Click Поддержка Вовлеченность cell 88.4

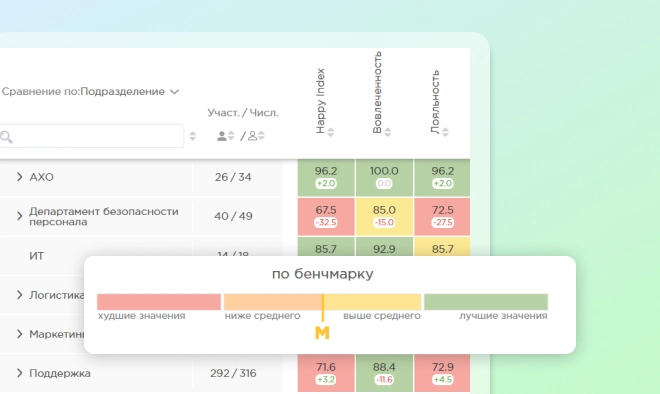pos(384,373)
